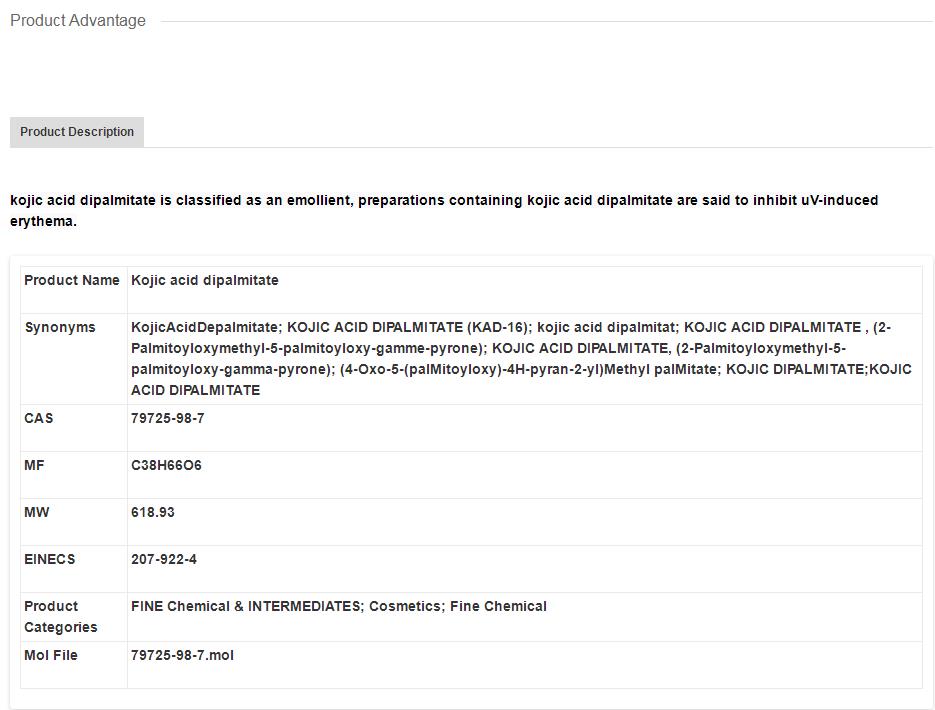Image resolution: width=935 pixels, height=710 pixels.
Task: Click the CAS row label
Action: tap(39, 419)
